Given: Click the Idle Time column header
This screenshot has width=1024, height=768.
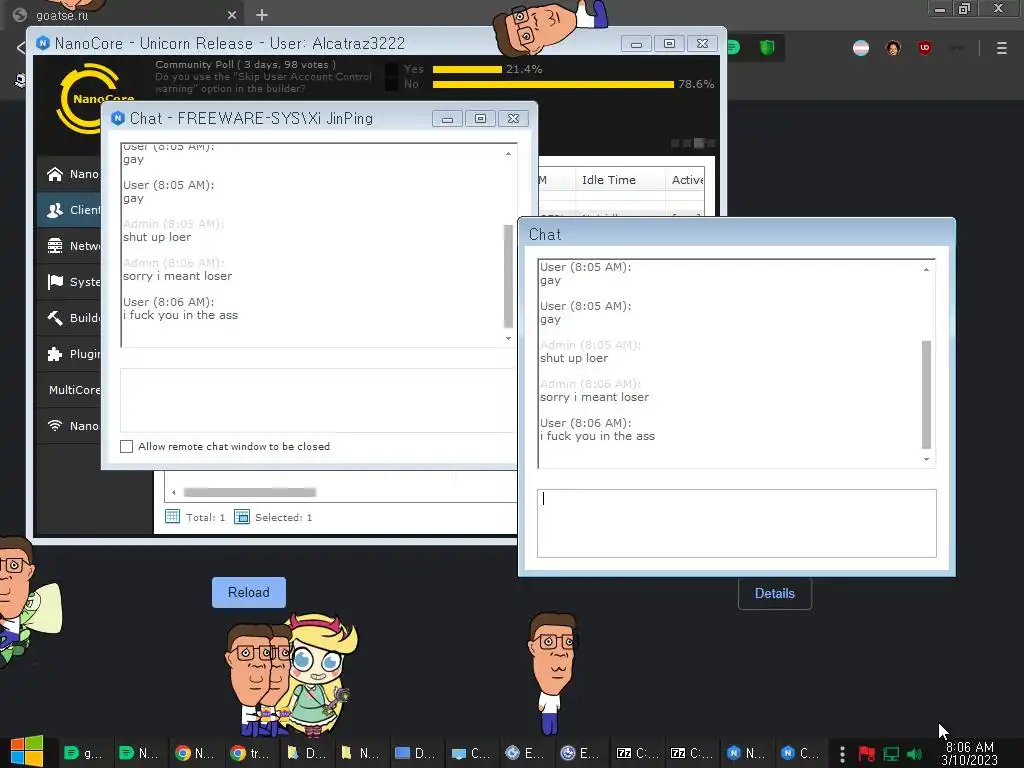Looking at the screenshot, I should [x=620, y=180].
